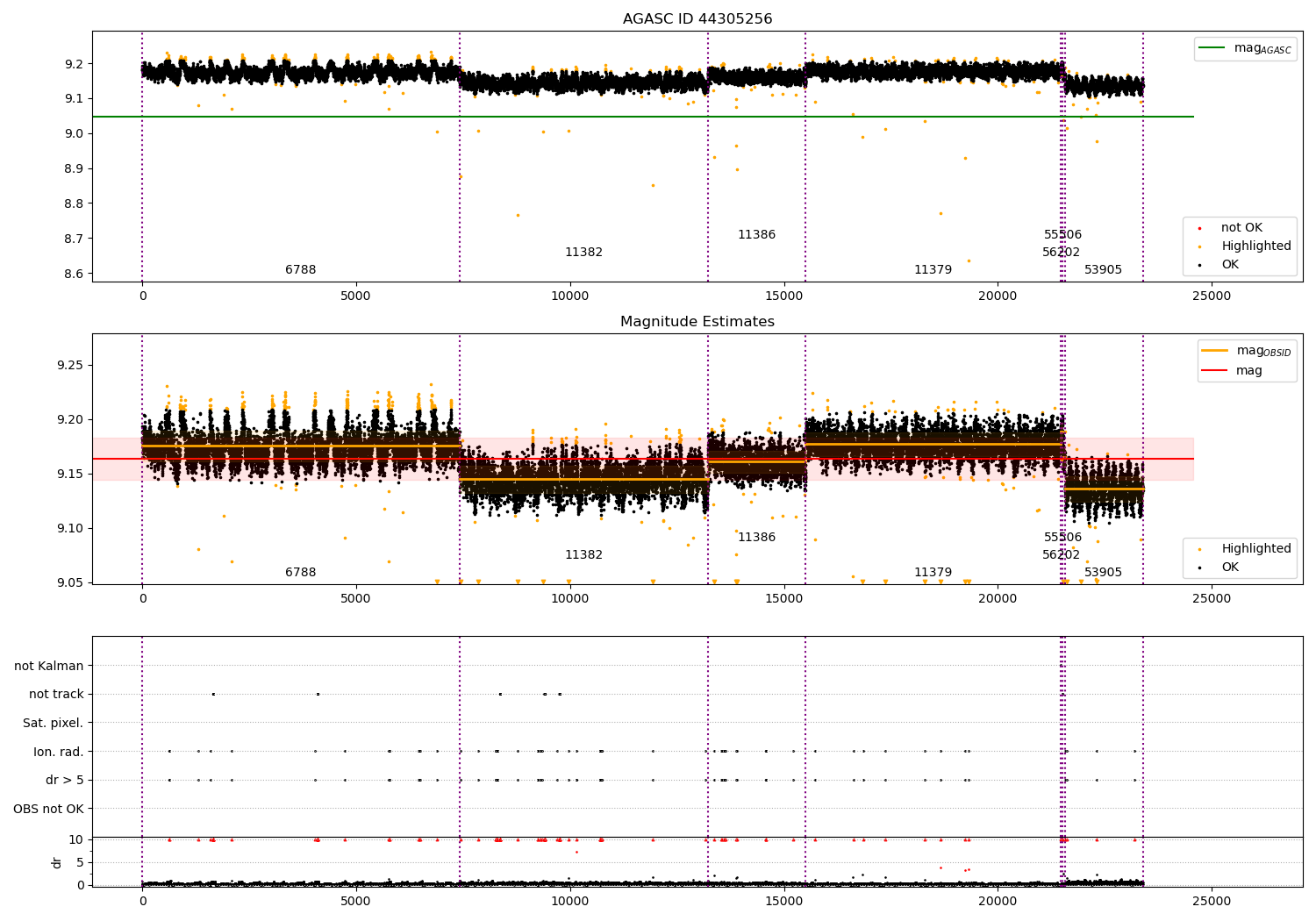The width and height of the screenshot is (1316, 921).
Task: Click the red line sample beside mag legend
Action: pos(1215,371)
